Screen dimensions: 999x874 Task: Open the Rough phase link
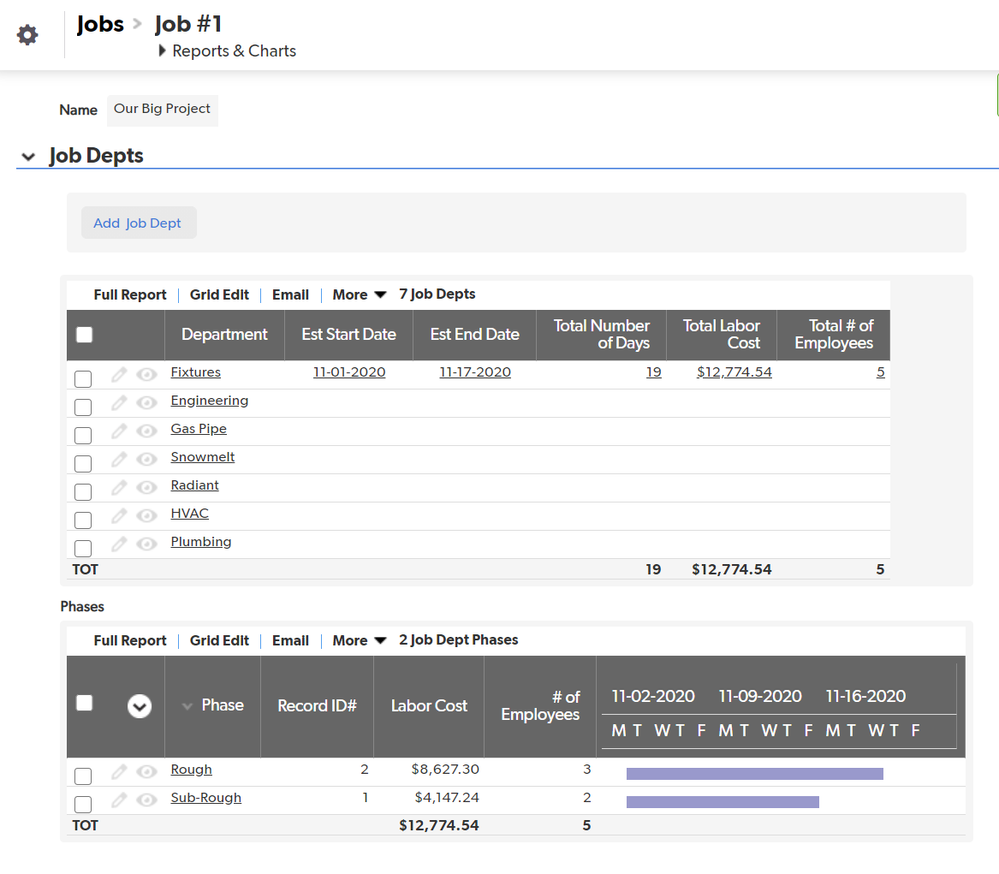point(191,770)
